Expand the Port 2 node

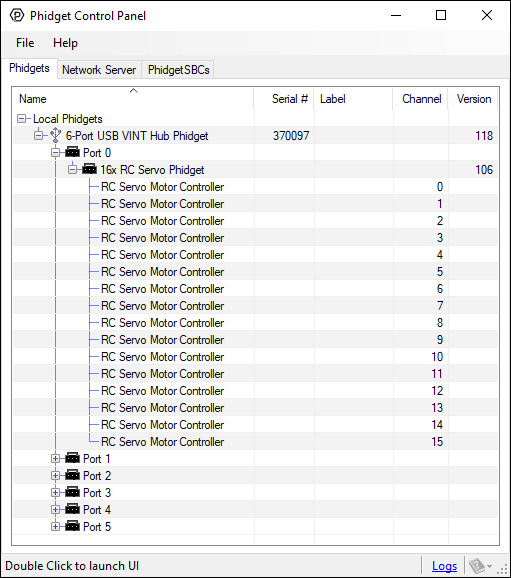(x=55, y=476)
